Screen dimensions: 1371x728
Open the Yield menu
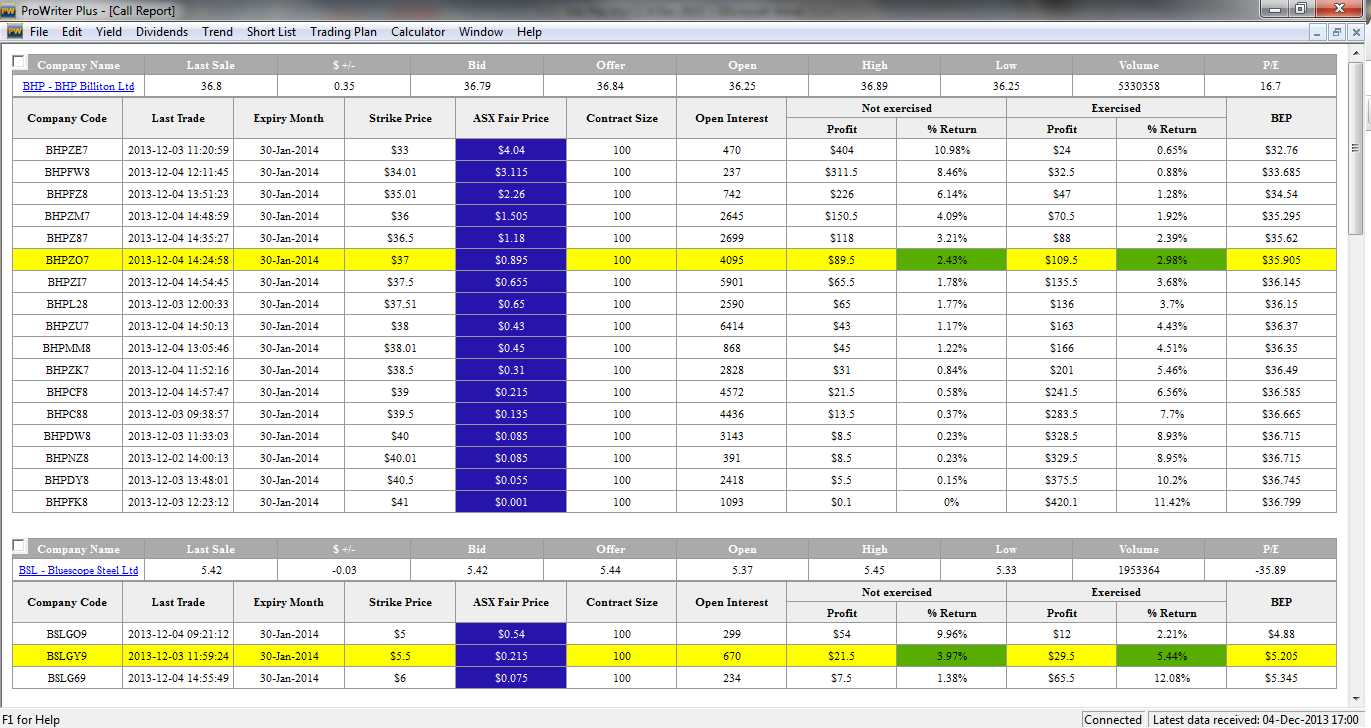coord(109,32)
